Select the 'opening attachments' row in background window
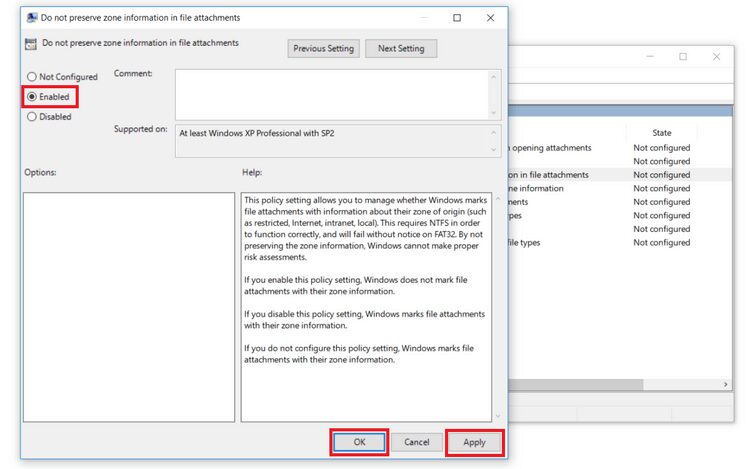This screenshot has height=469, width=750. click(619, 148)
